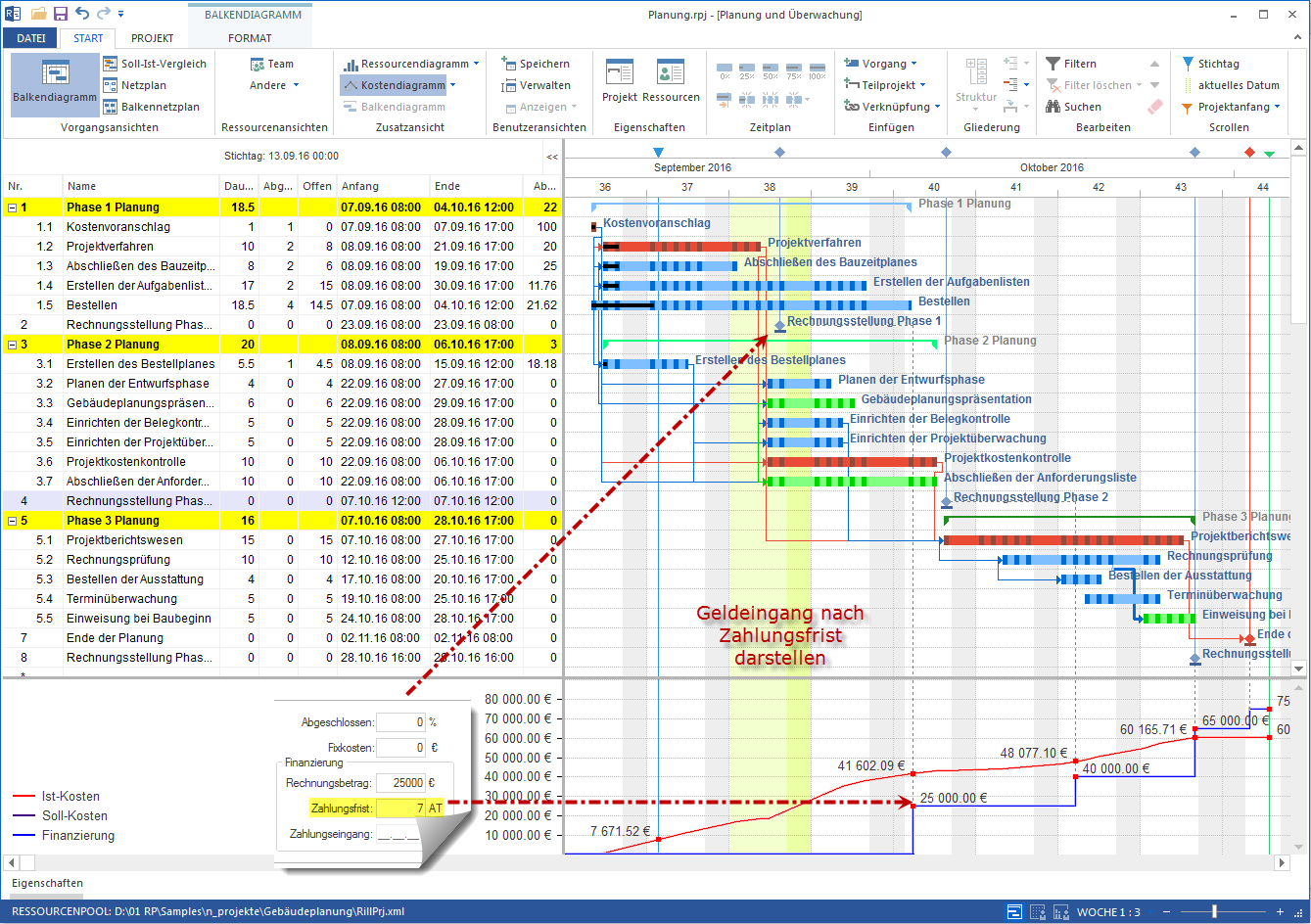The image size is (1311, 924).
Task: Click the Fixkosten field
Action: [400, 748]
